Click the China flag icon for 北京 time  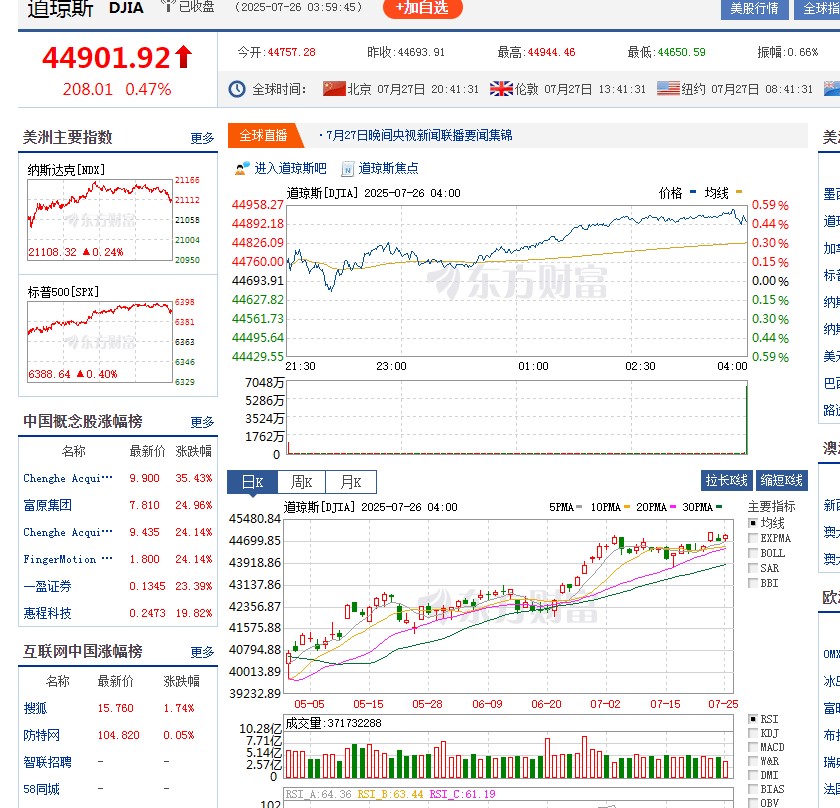[x=334, y=88]
